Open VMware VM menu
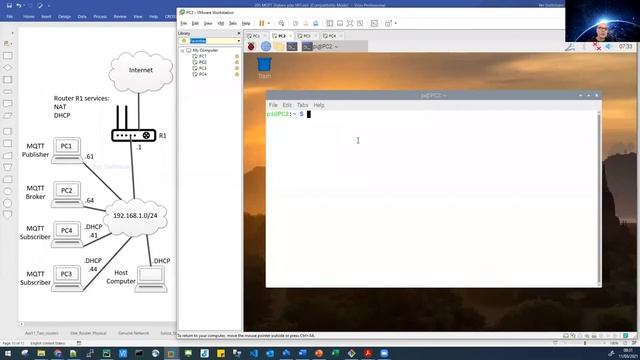The image size is (640, 360). pos(220,23)
